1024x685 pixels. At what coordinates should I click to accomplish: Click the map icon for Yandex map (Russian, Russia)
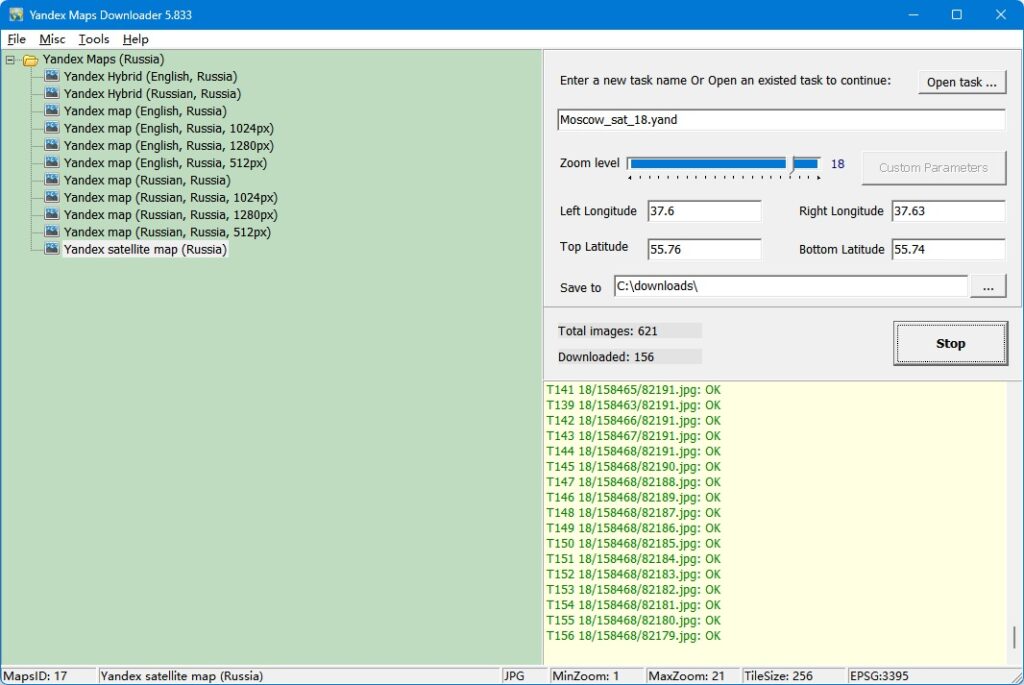pos(52,180)
